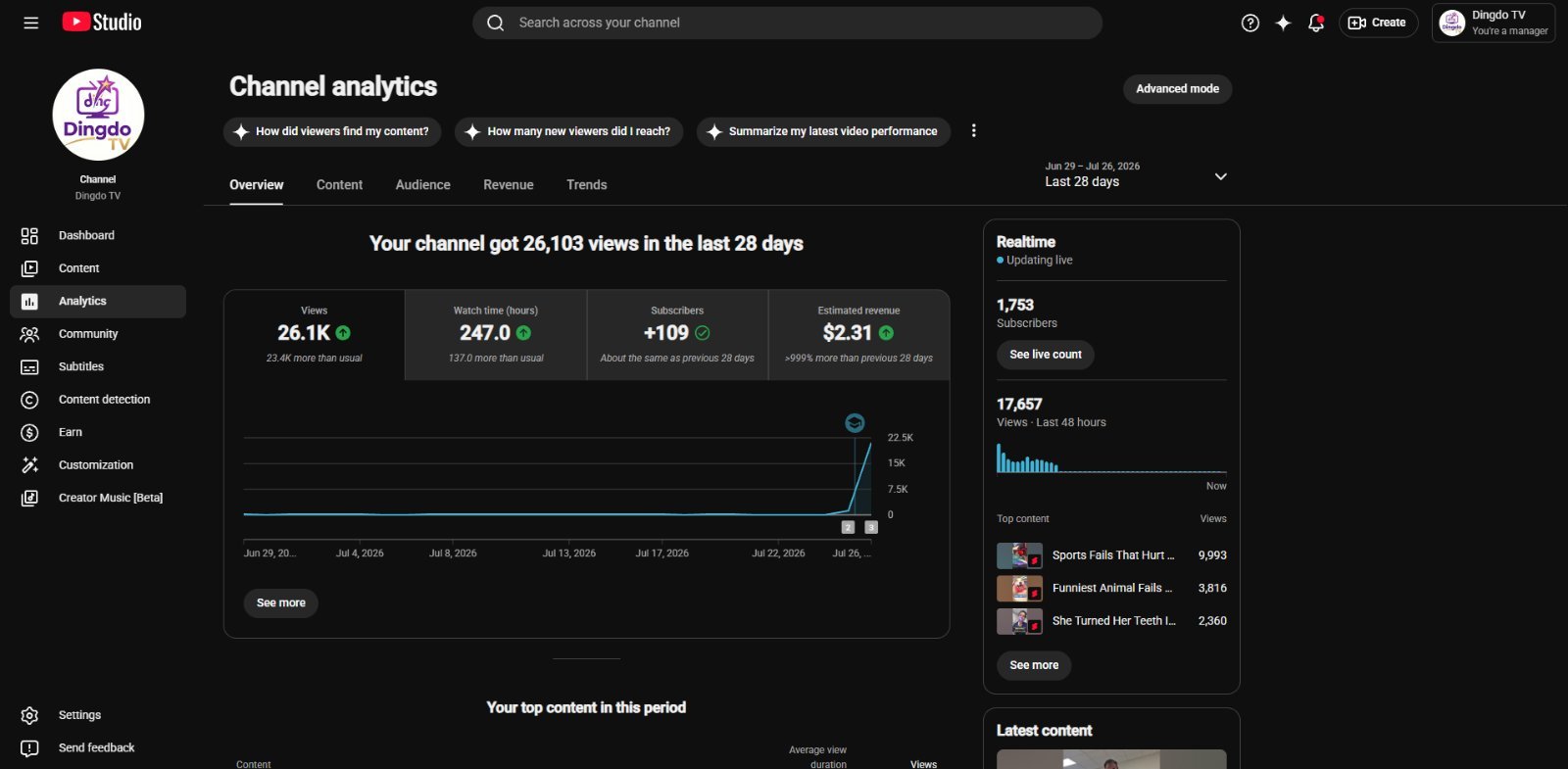Click the Ask Studio sparkle icon in header
The width and height of the screenshot is (1568, 769).
tap(1283, 23)
